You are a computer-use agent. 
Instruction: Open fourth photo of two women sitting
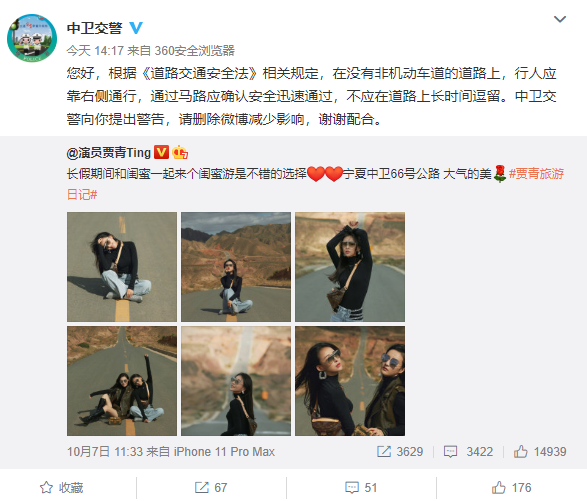[122, 381]
